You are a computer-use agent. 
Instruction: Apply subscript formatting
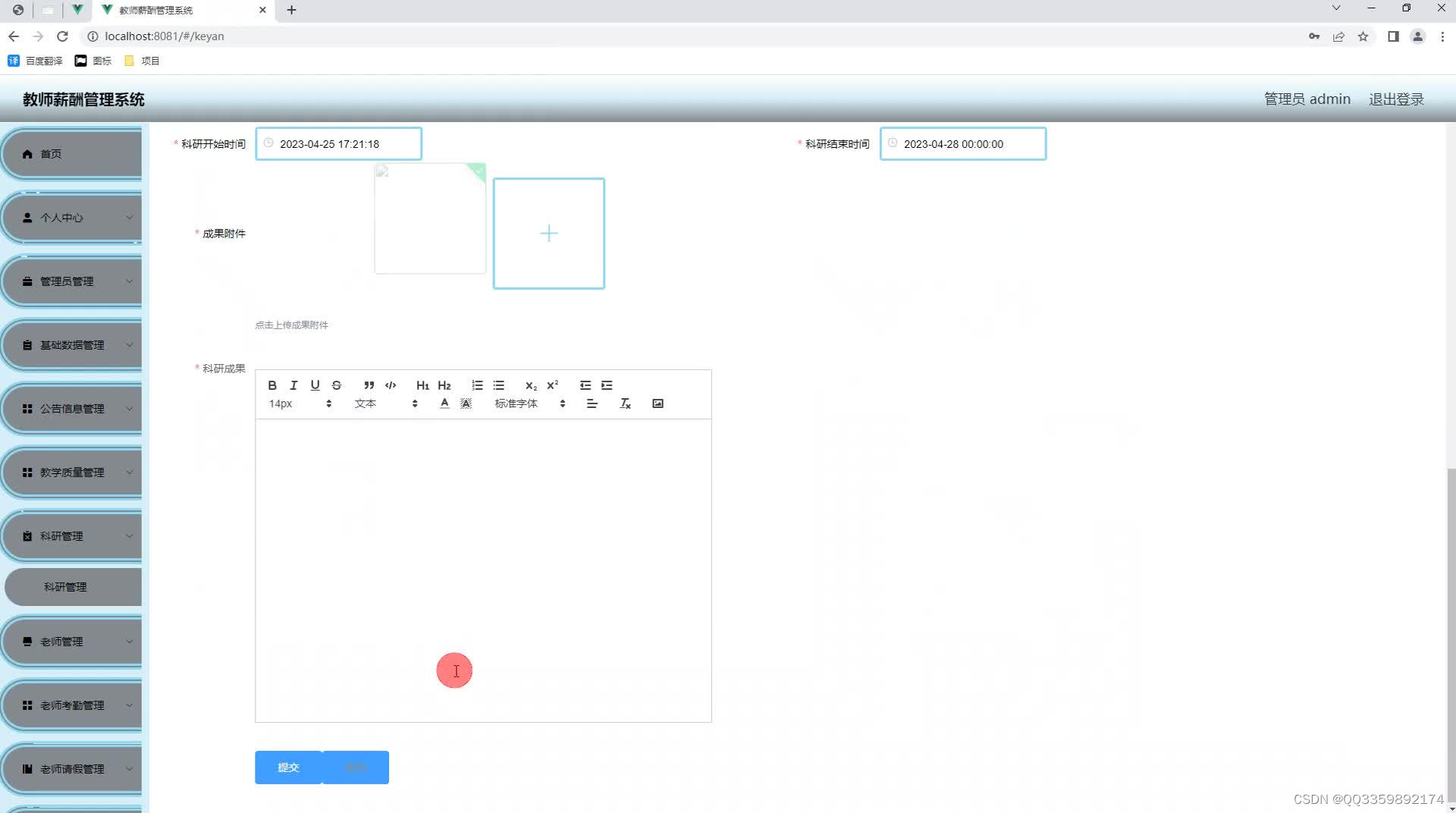coord(531,385)
